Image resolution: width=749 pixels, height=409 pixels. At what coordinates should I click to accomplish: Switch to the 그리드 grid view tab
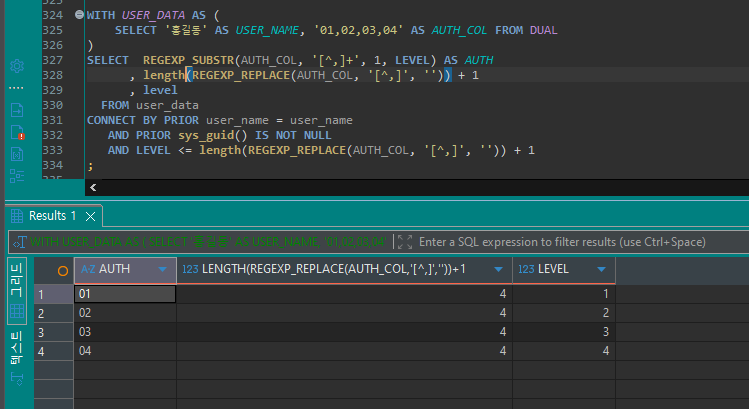(17, 291)
